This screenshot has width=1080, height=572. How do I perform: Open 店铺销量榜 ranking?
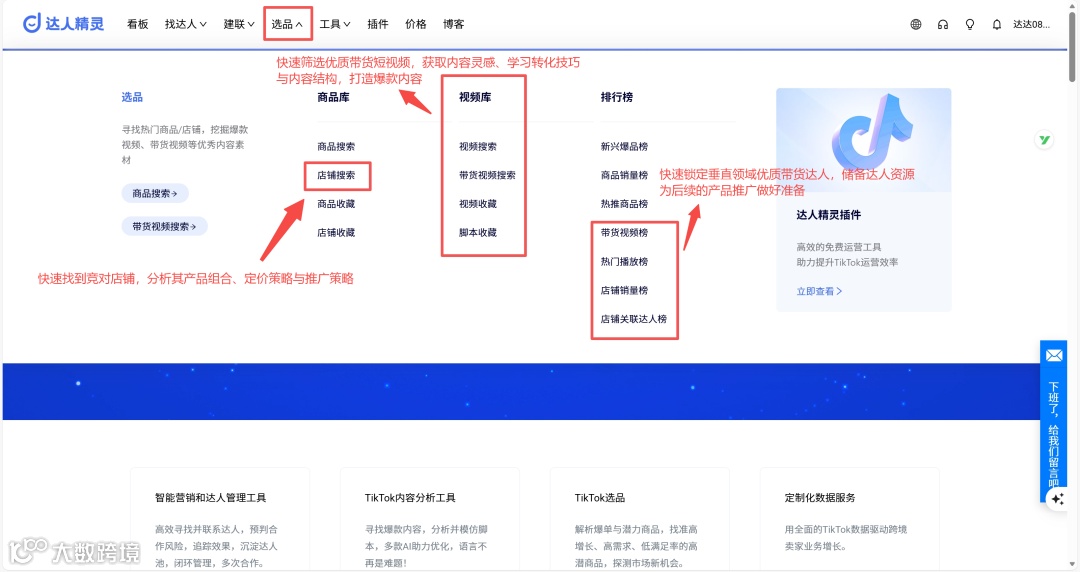coord(624,290)
